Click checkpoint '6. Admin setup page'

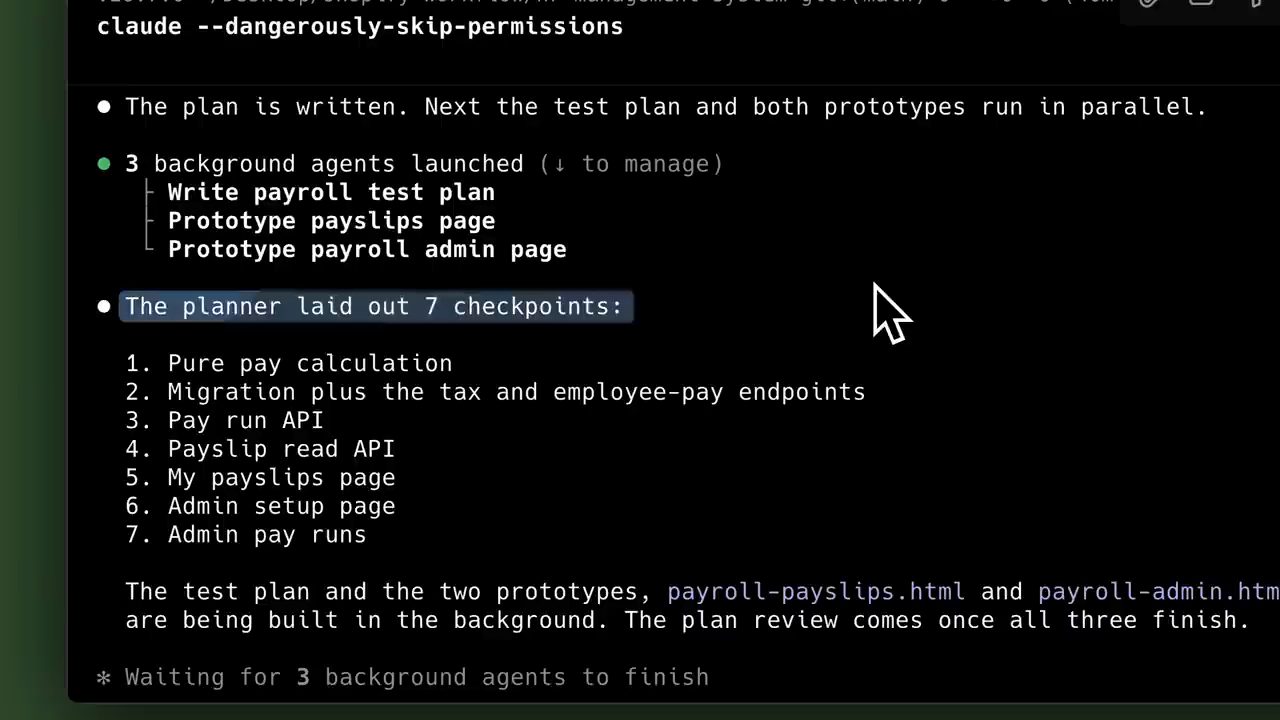(260, 506)
